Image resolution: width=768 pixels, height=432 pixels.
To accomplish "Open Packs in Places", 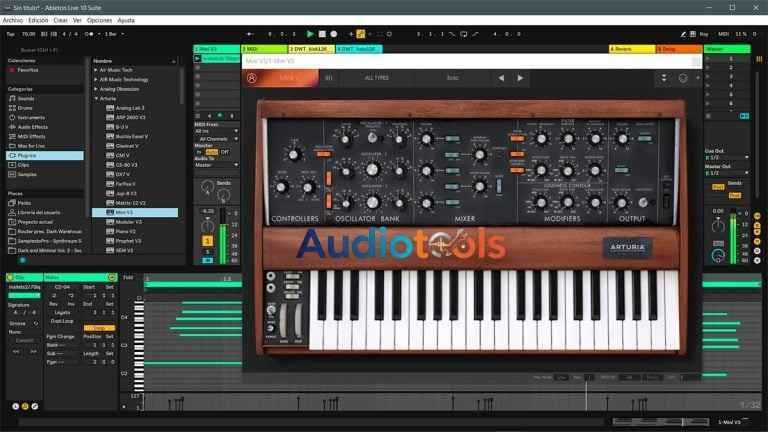I will point(20,203).
